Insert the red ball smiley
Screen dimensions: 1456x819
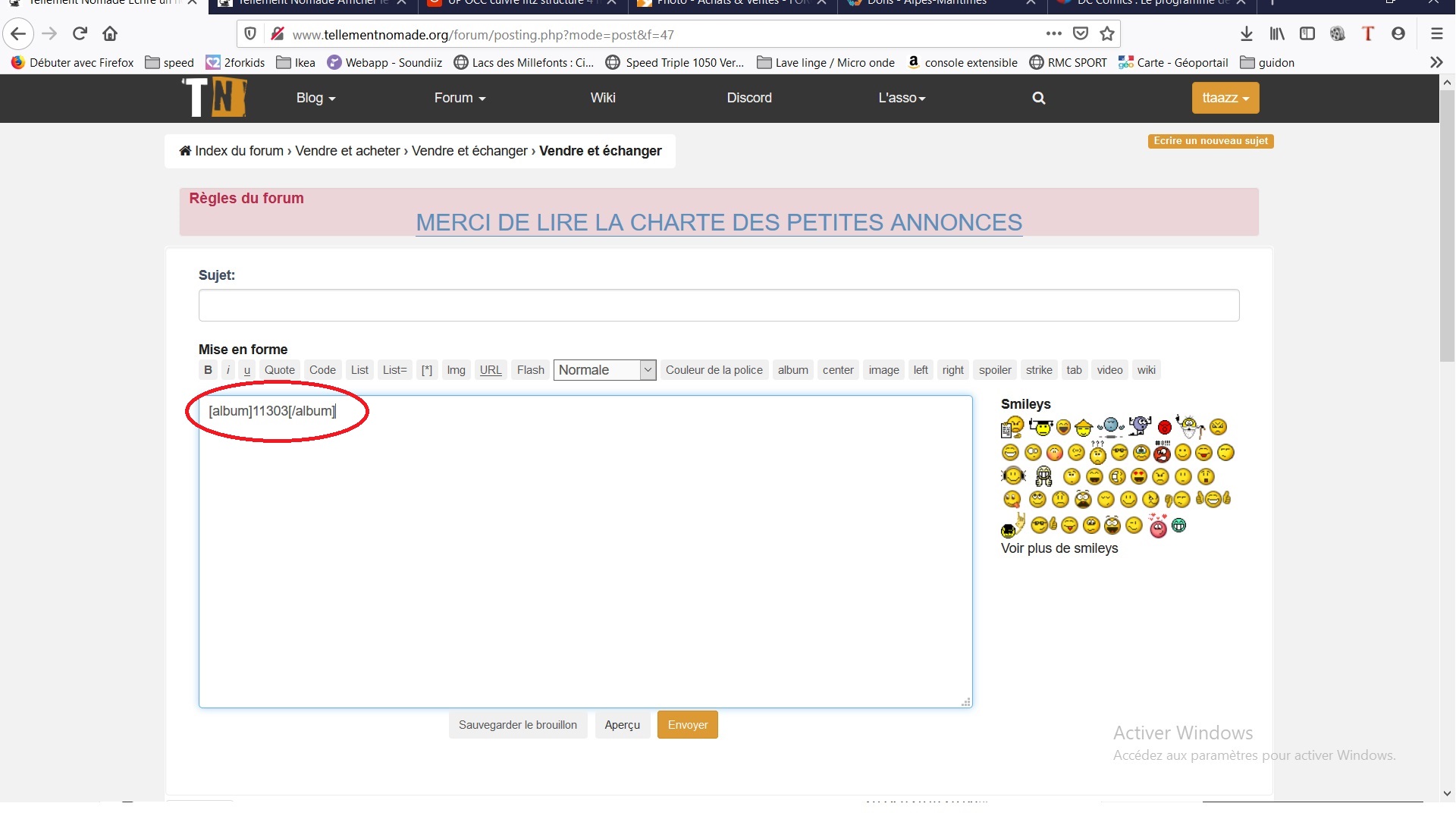[x=1165, y=428]
